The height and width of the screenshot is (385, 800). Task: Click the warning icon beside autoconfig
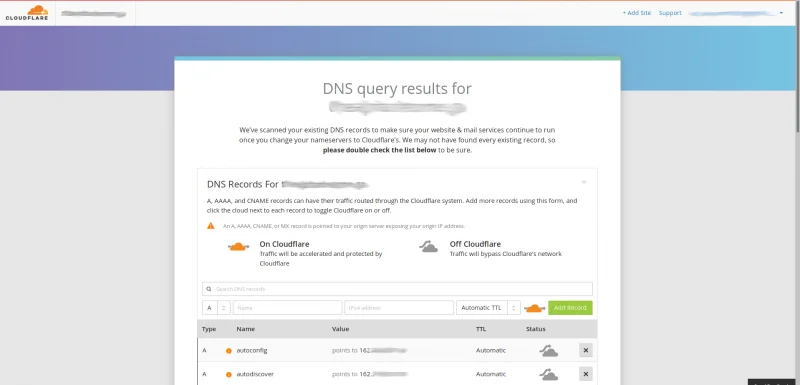229,351
